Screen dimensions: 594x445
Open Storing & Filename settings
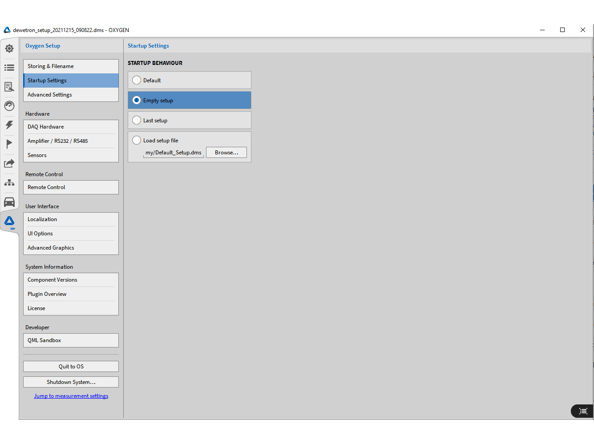pos(71,66)
